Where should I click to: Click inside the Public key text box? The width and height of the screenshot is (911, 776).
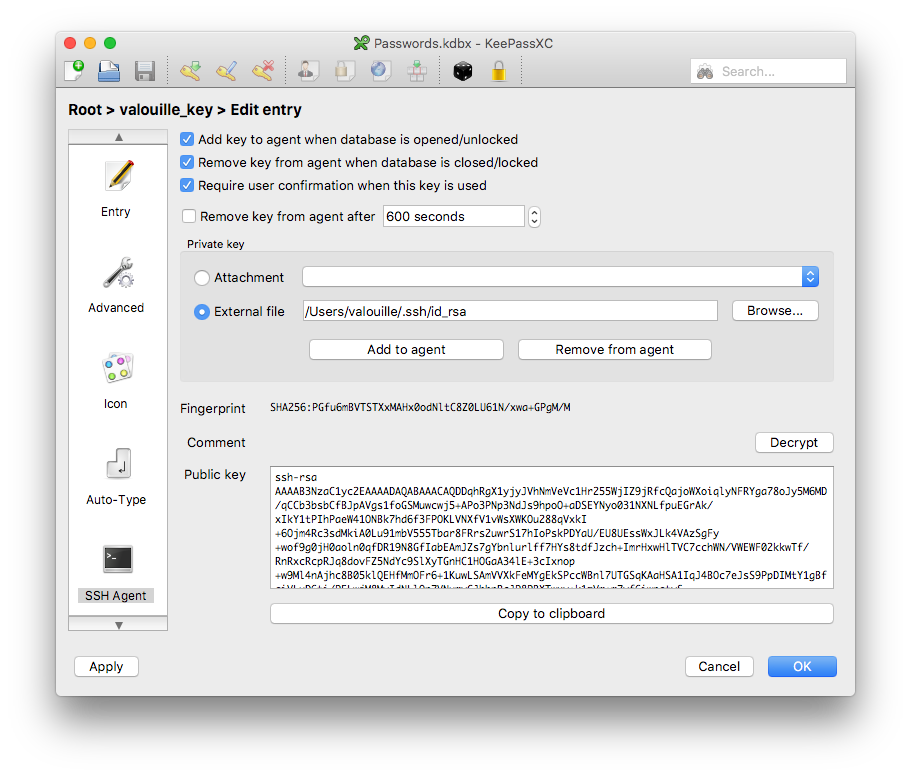[x=552, y=527]
